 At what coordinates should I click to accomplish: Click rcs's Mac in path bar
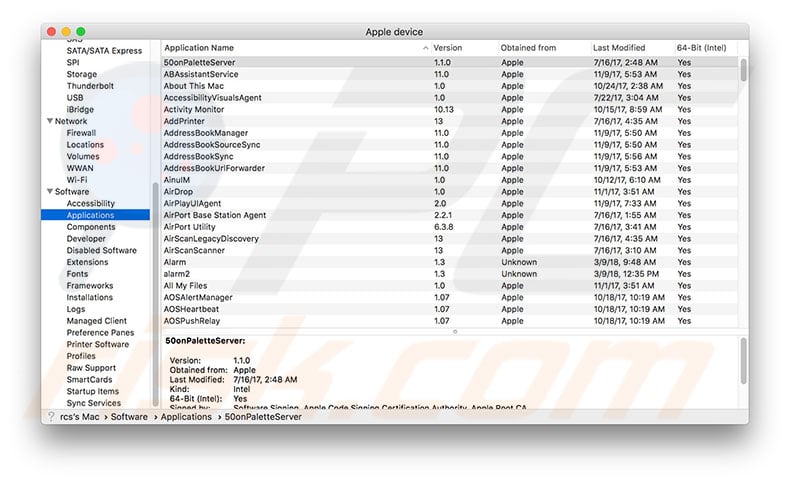point(79,417)
